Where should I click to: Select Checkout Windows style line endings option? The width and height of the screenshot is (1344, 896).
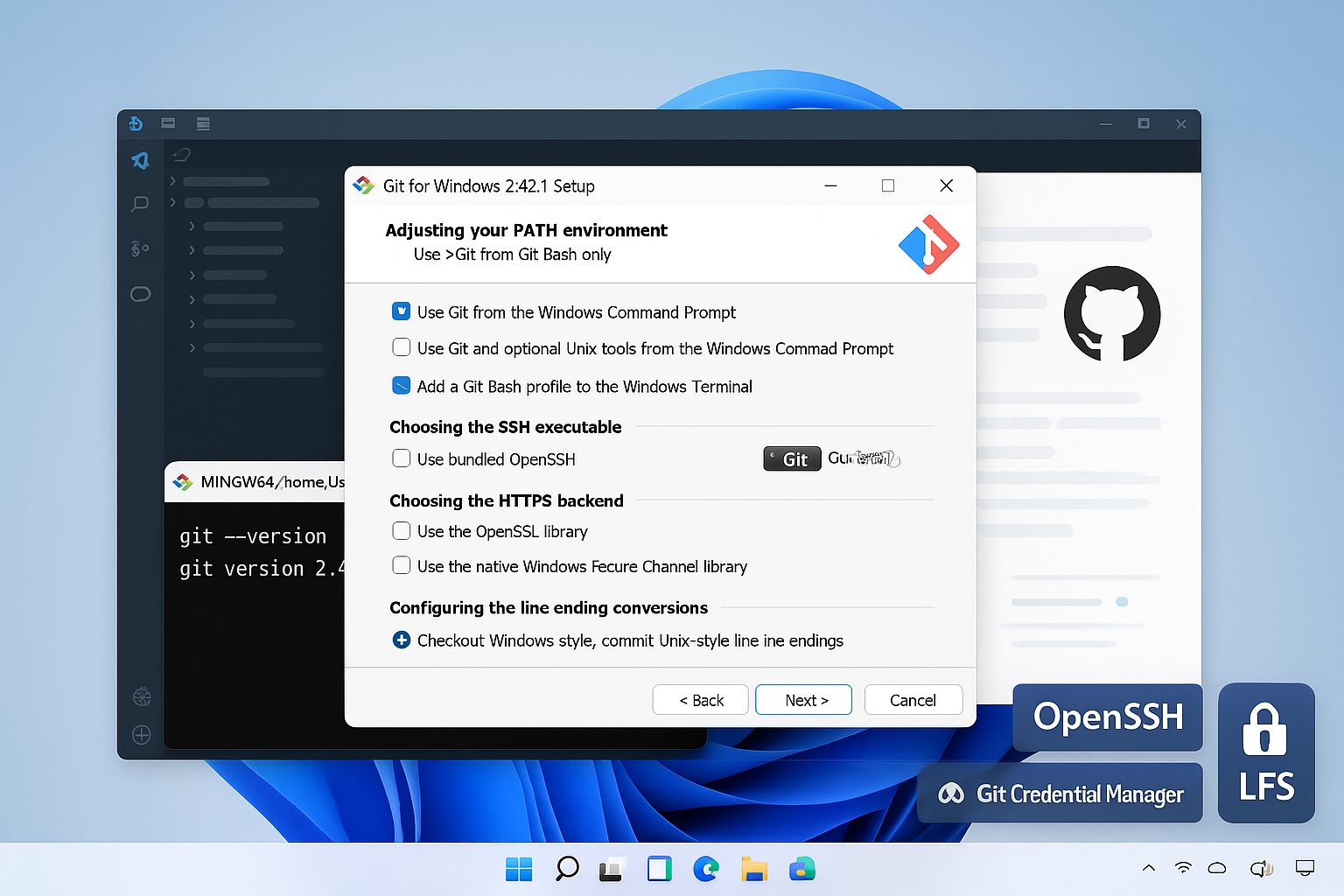[x=401, y=640]
